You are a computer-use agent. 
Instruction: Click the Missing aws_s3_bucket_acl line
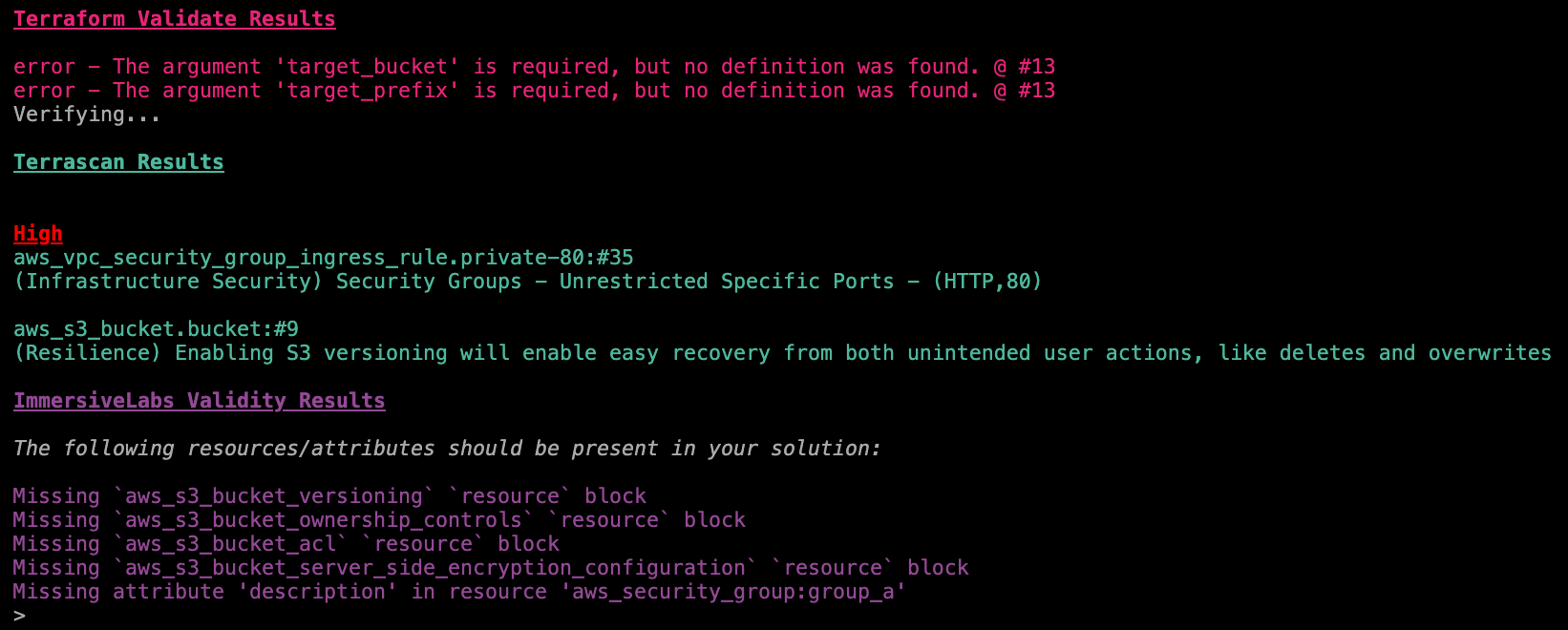(x=286, y=544)
